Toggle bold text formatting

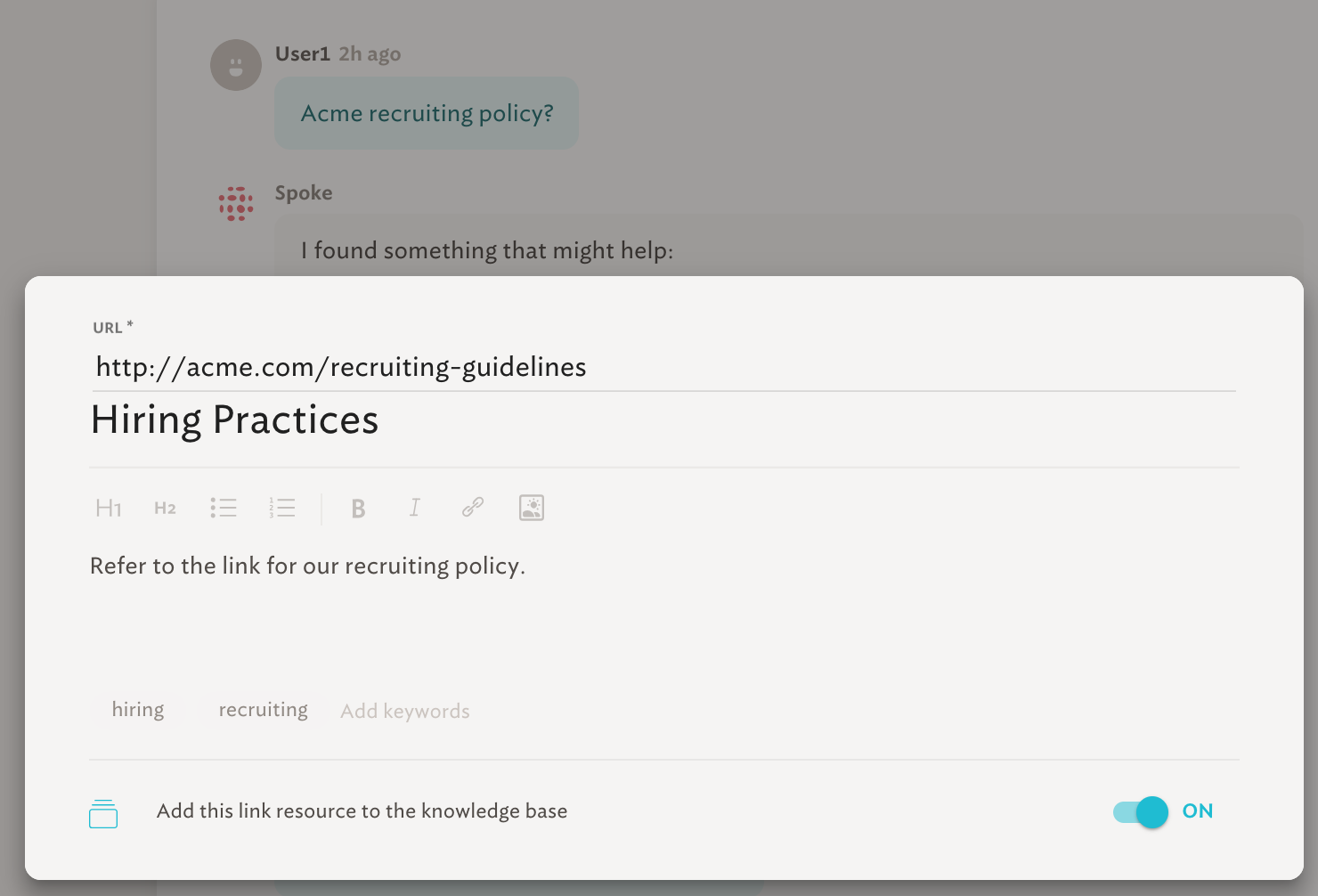click(x=358, y=508)
